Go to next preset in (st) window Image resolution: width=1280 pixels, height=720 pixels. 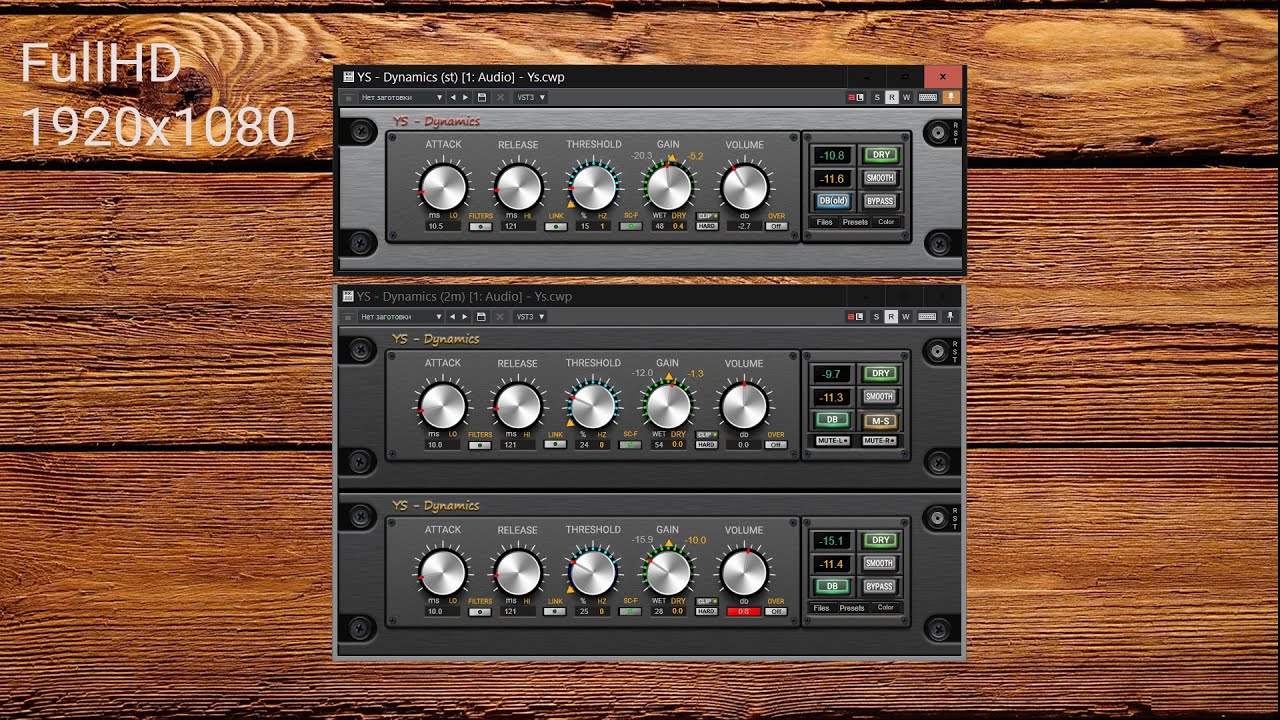pyautogui.click(x=465, y=97)
